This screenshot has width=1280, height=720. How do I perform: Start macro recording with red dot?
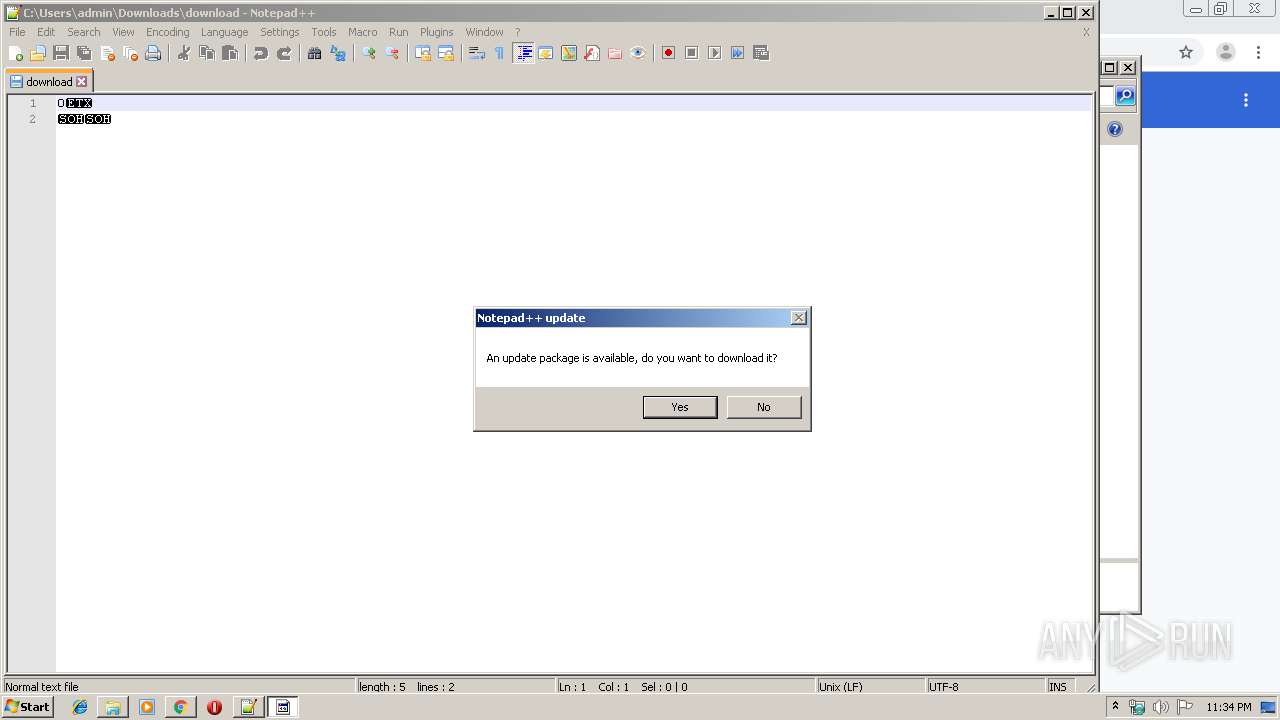[669, 53]
